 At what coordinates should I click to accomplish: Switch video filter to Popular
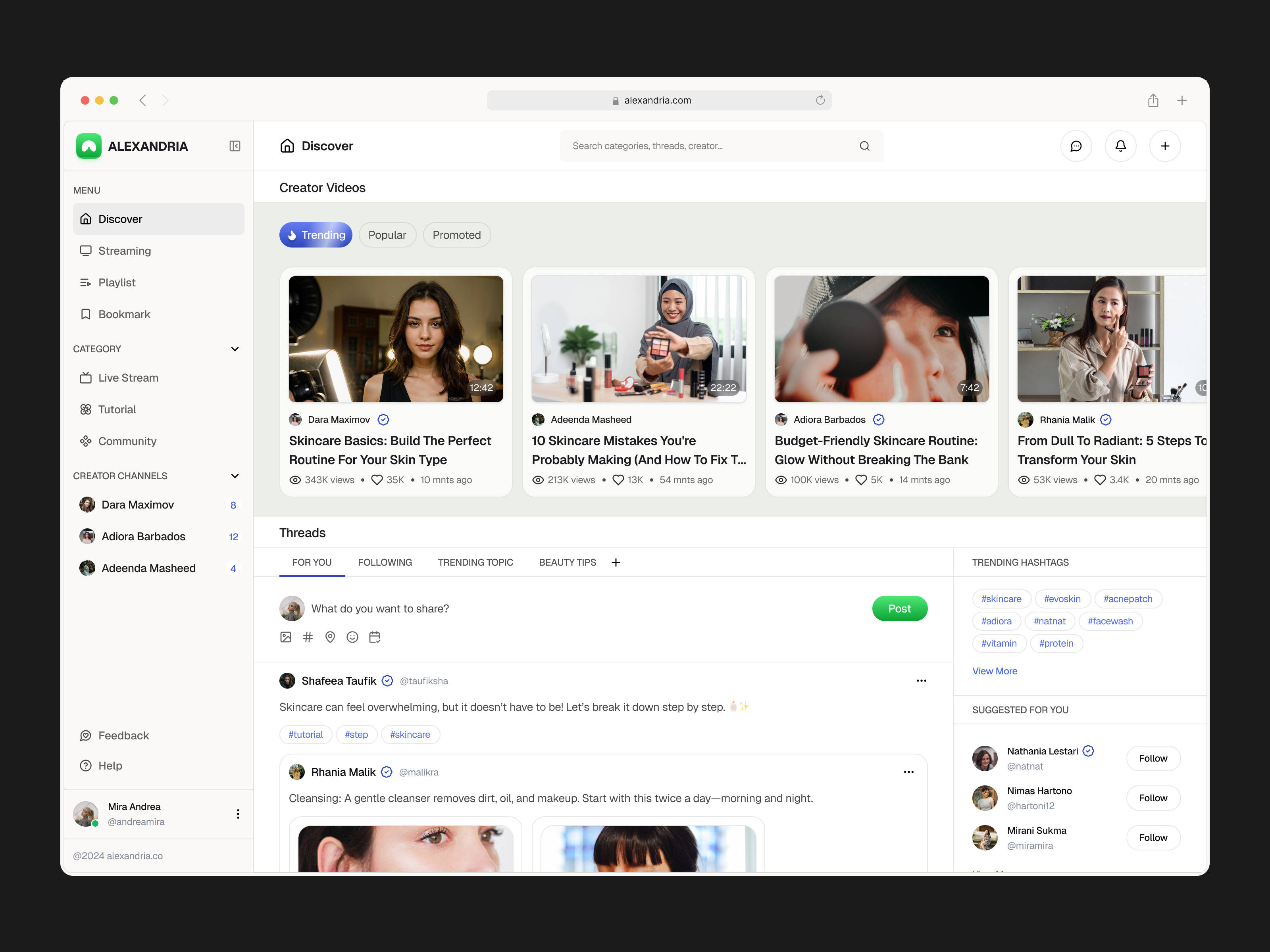387,235
